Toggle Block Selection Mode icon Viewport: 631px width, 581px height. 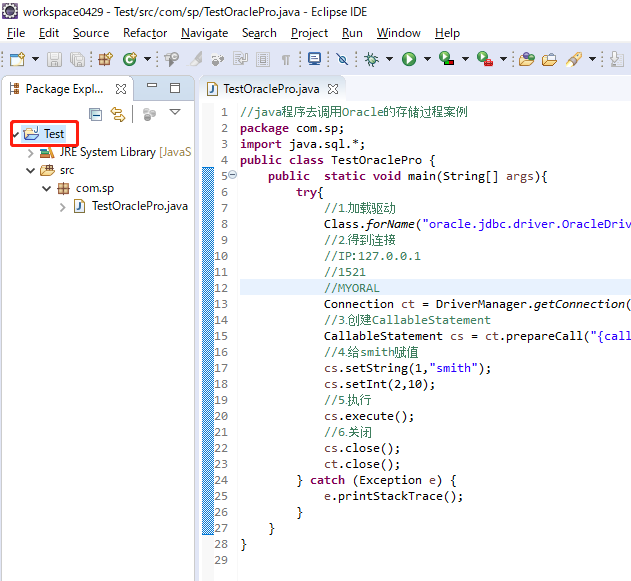[263, 60]
